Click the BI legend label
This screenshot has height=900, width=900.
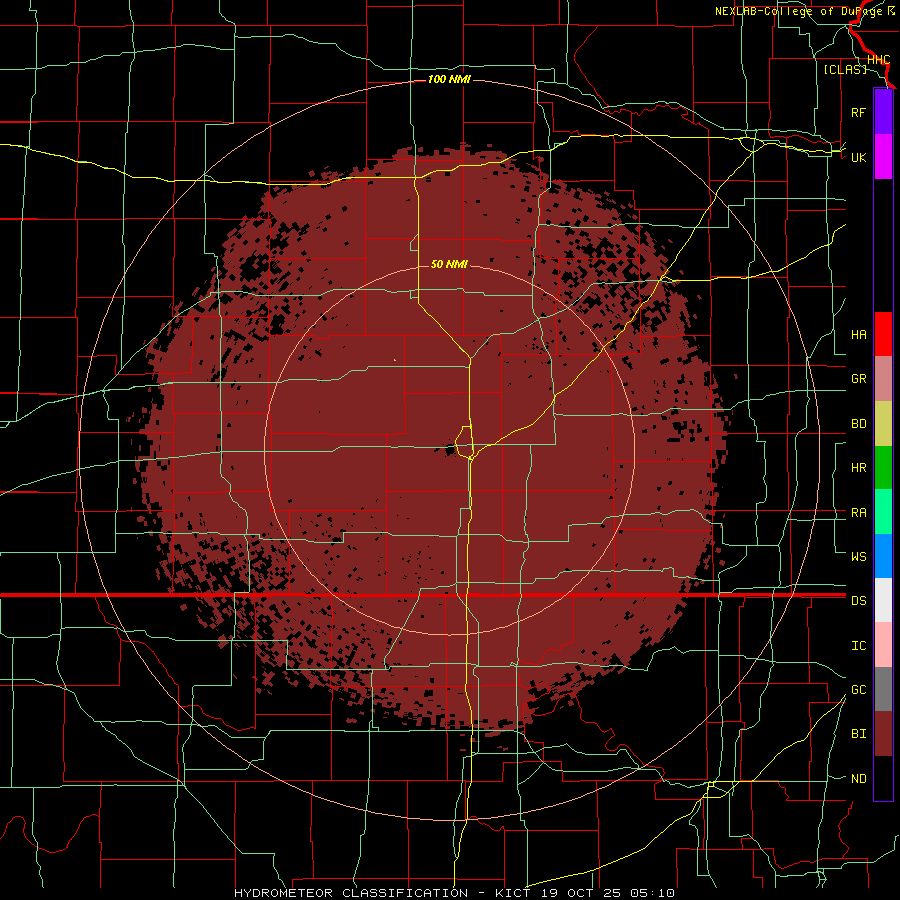[858, 734]
